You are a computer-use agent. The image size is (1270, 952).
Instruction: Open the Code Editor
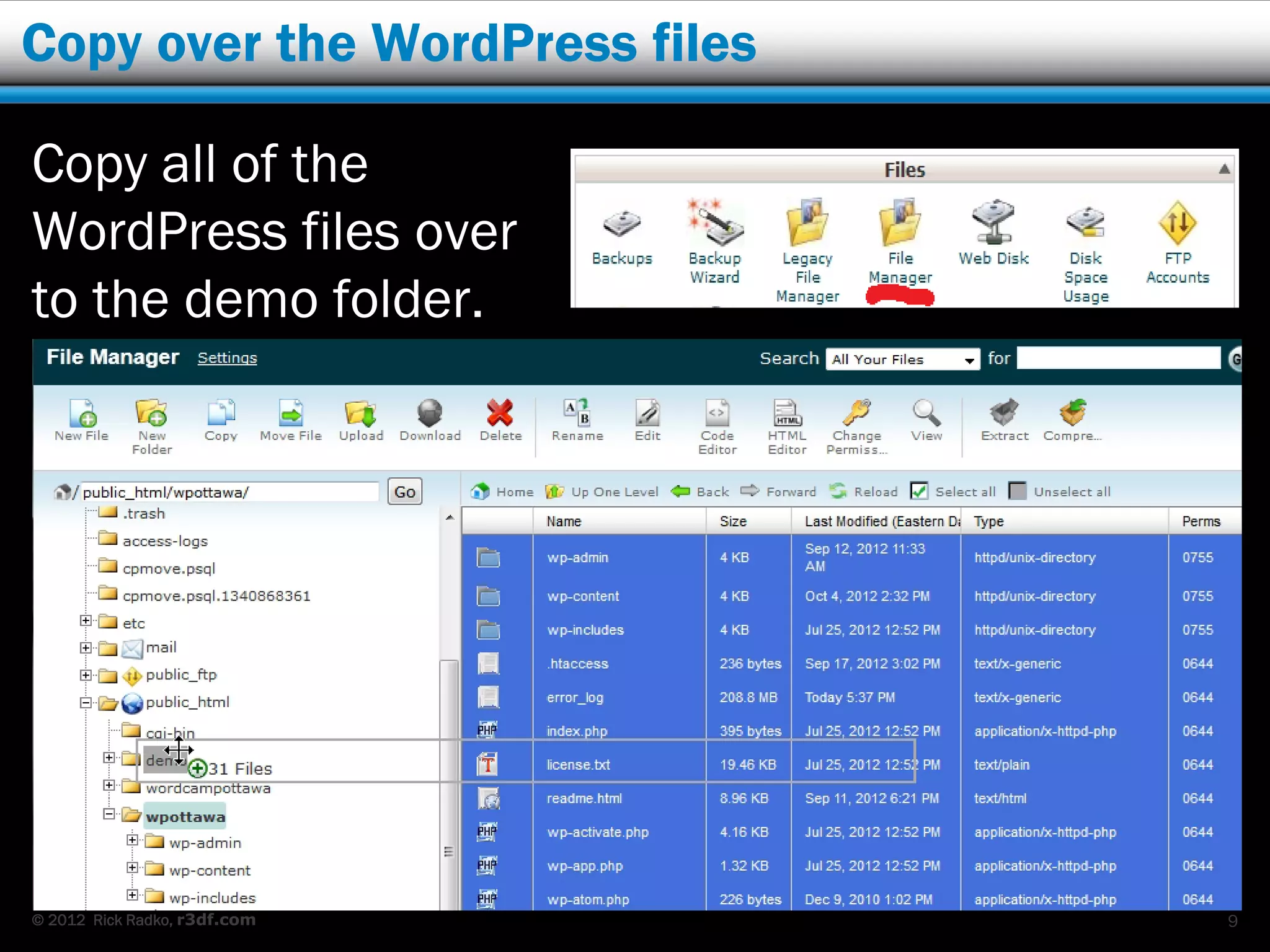tap(717, 426)
